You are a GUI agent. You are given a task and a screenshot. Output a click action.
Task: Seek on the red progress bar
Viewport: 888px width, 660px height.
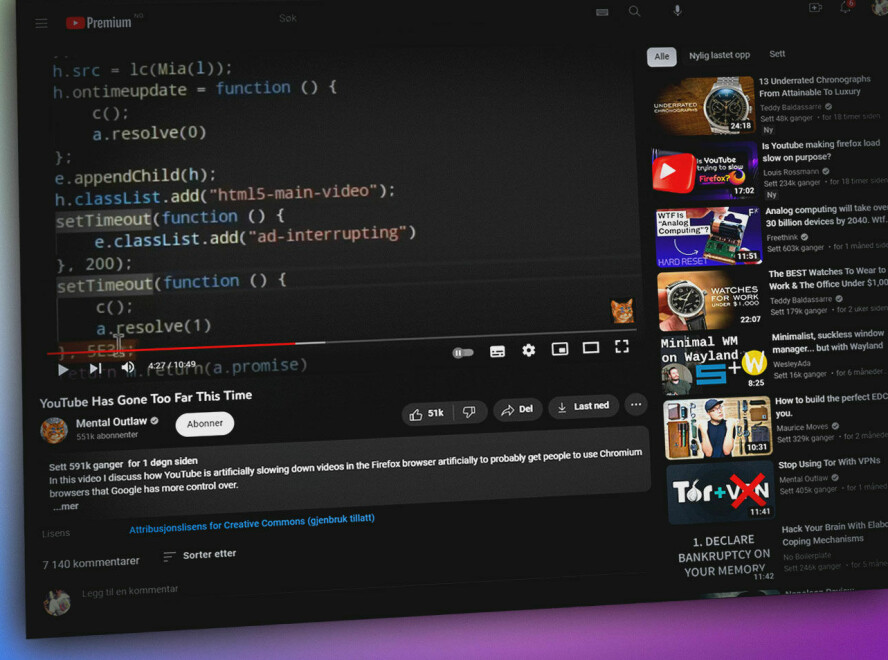coord(170,348)
